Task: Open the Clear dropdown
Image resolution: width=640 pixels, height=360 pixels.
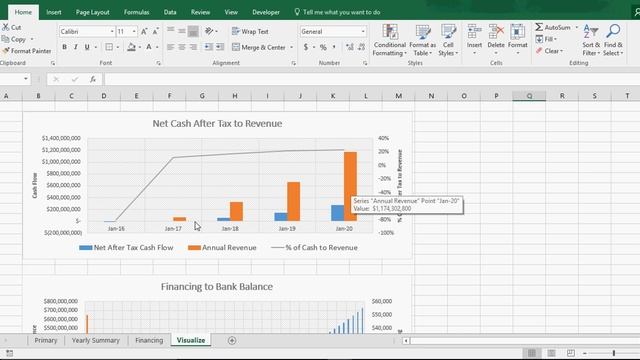Action: 549,51
